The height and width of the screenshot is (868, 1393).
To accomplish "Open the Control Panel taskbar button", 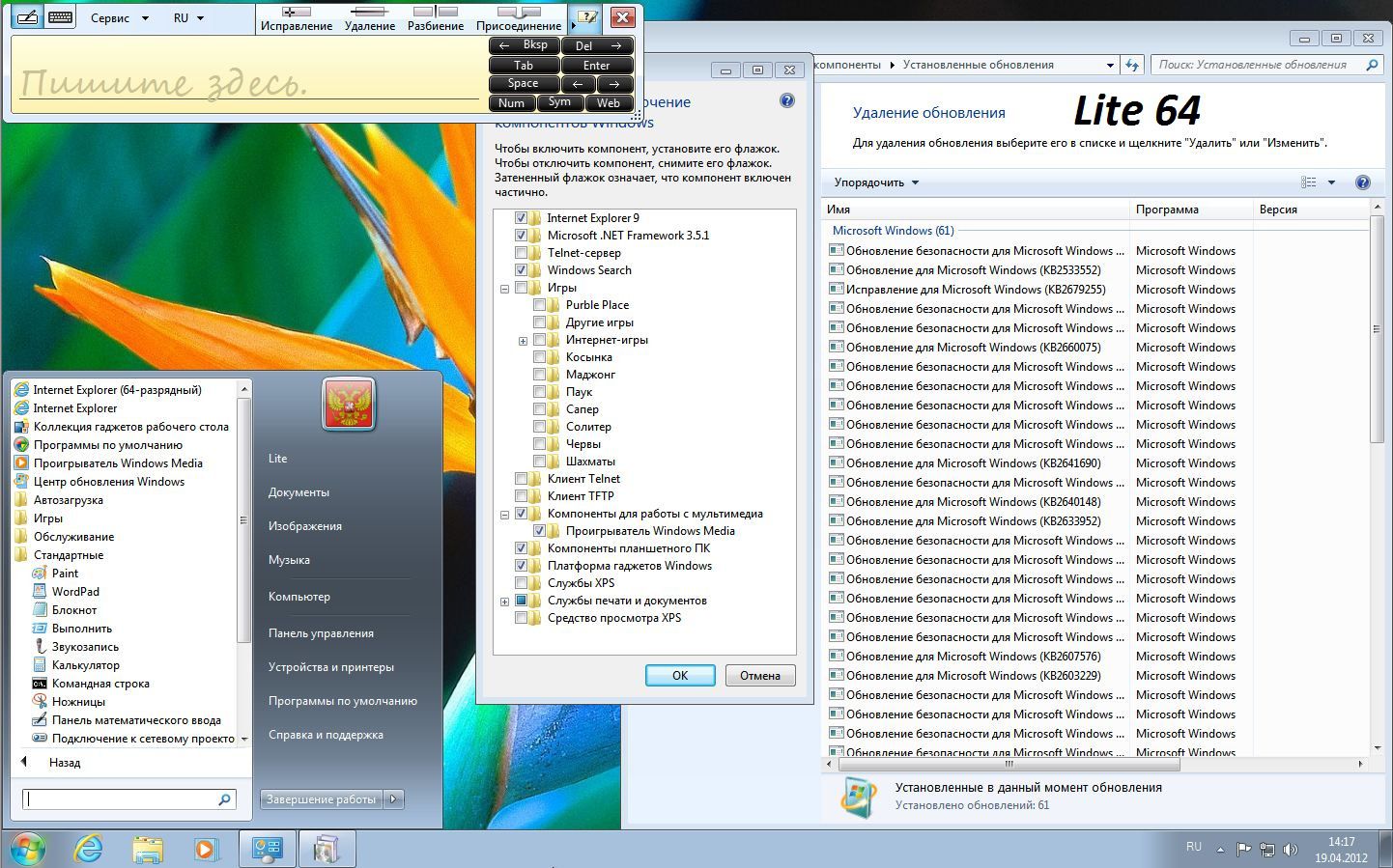I will tap(267, 849).
